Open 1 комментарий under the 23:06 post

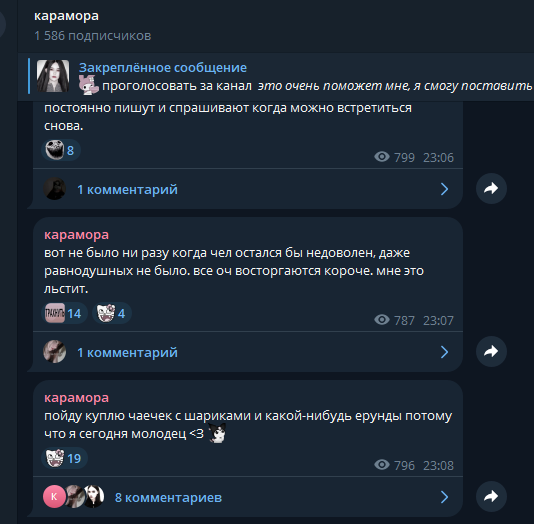248,189
